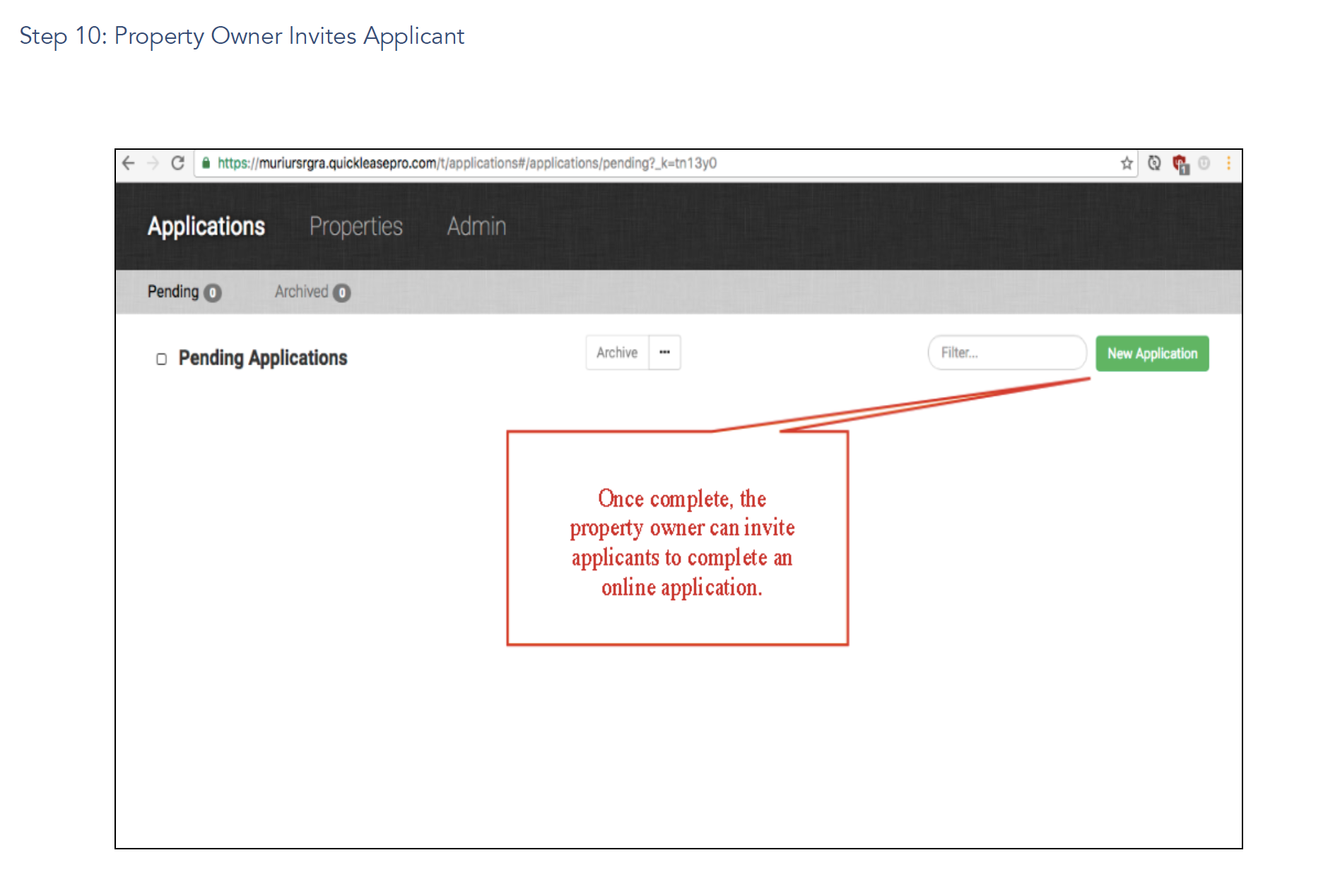The width and height of the screenshot is (1340, 896).
Task: Reload the page with refresh icon
Action: point(178,163)
